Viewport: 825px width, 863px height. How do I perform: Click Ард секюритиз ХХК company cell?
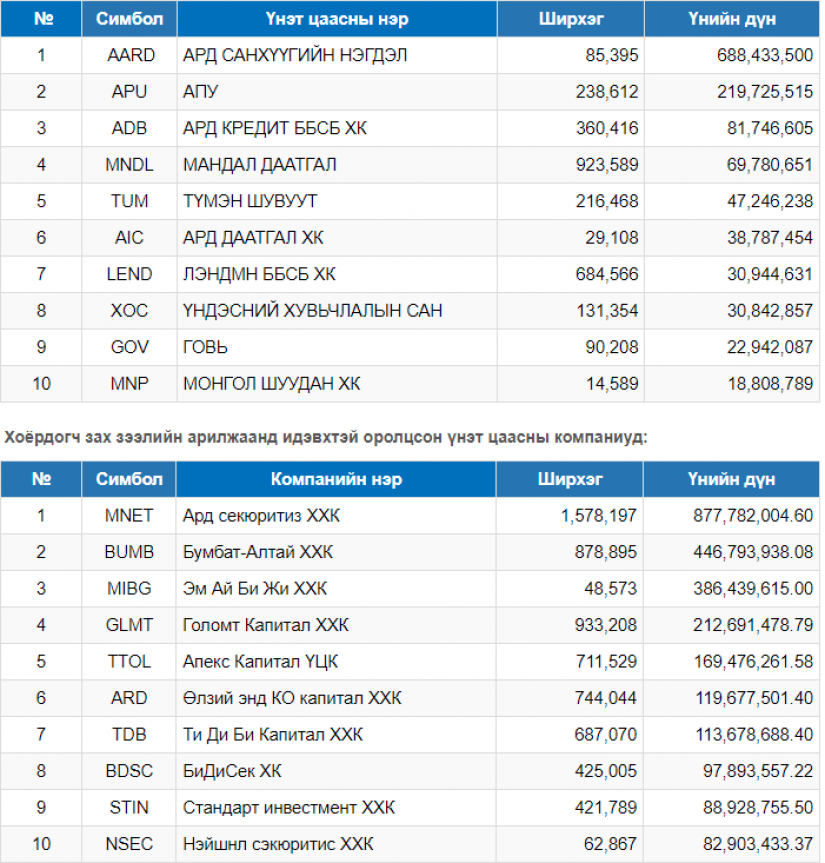pyautogui.click(x=336, y=515)
